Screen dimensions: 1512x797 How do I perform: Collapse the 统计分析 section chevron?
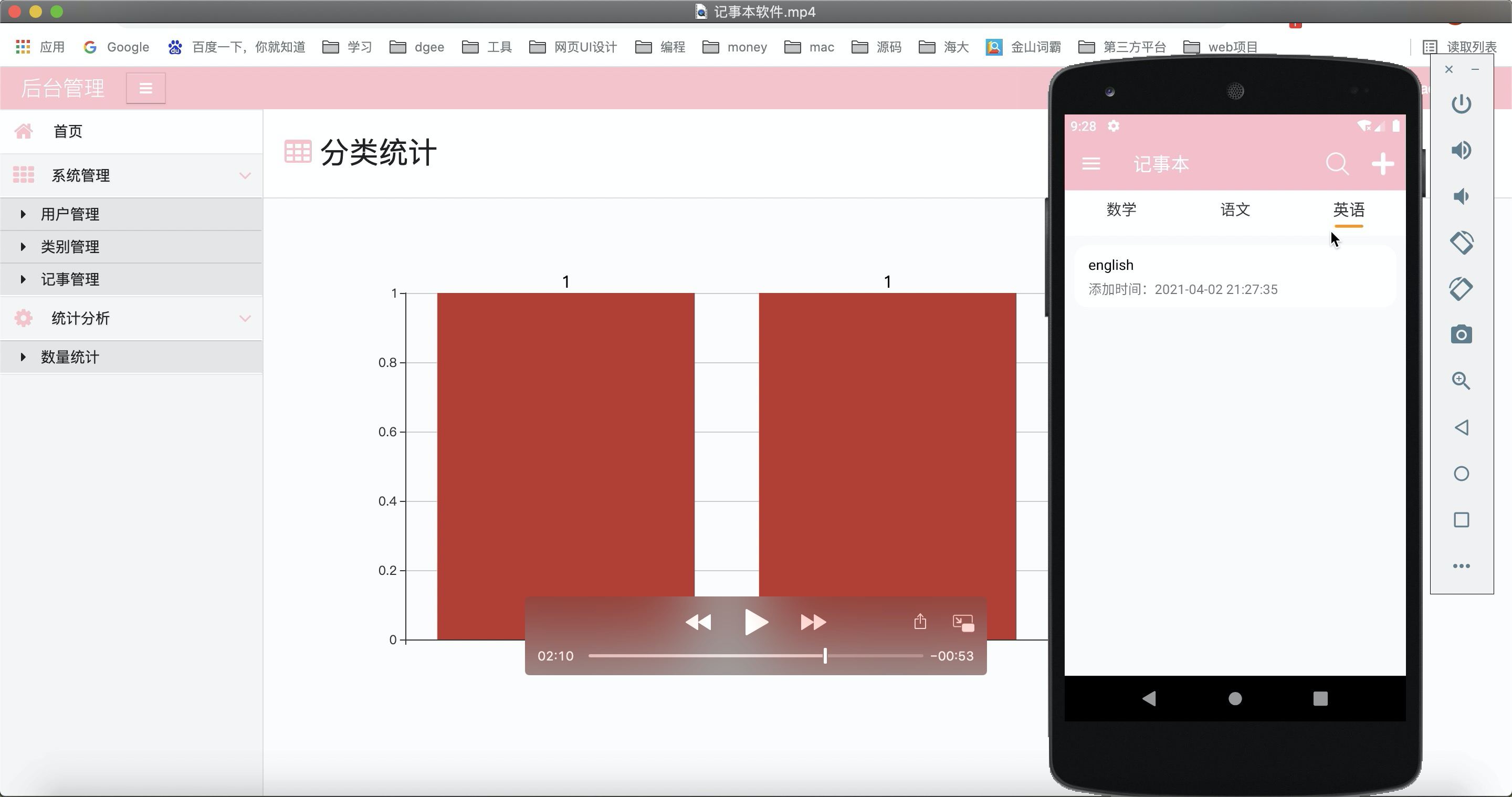[245, 319]
